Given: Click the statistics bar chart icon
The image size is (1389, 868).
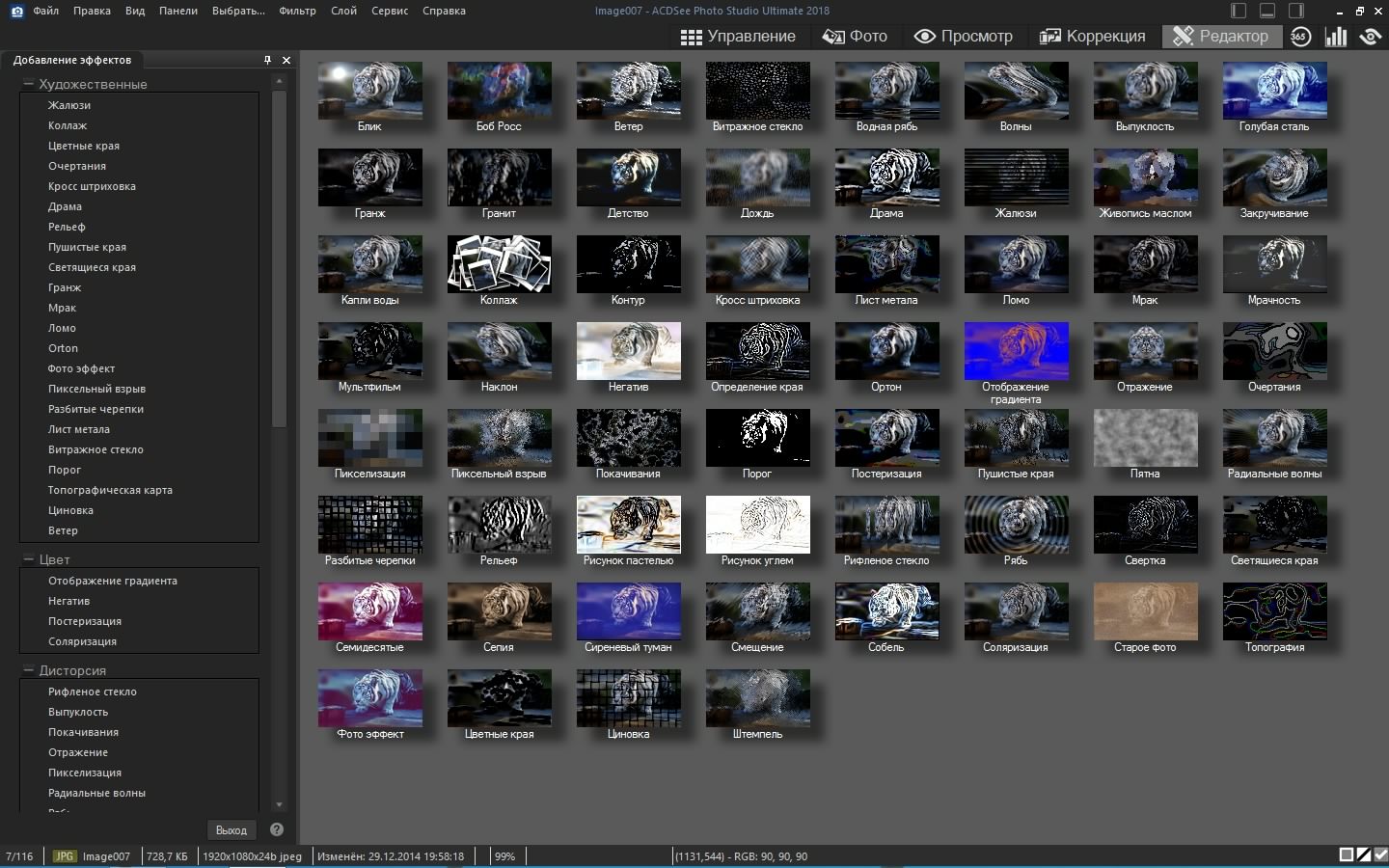Looking at the screenshot, I should pyautogui.click(x=1336, y=37).
